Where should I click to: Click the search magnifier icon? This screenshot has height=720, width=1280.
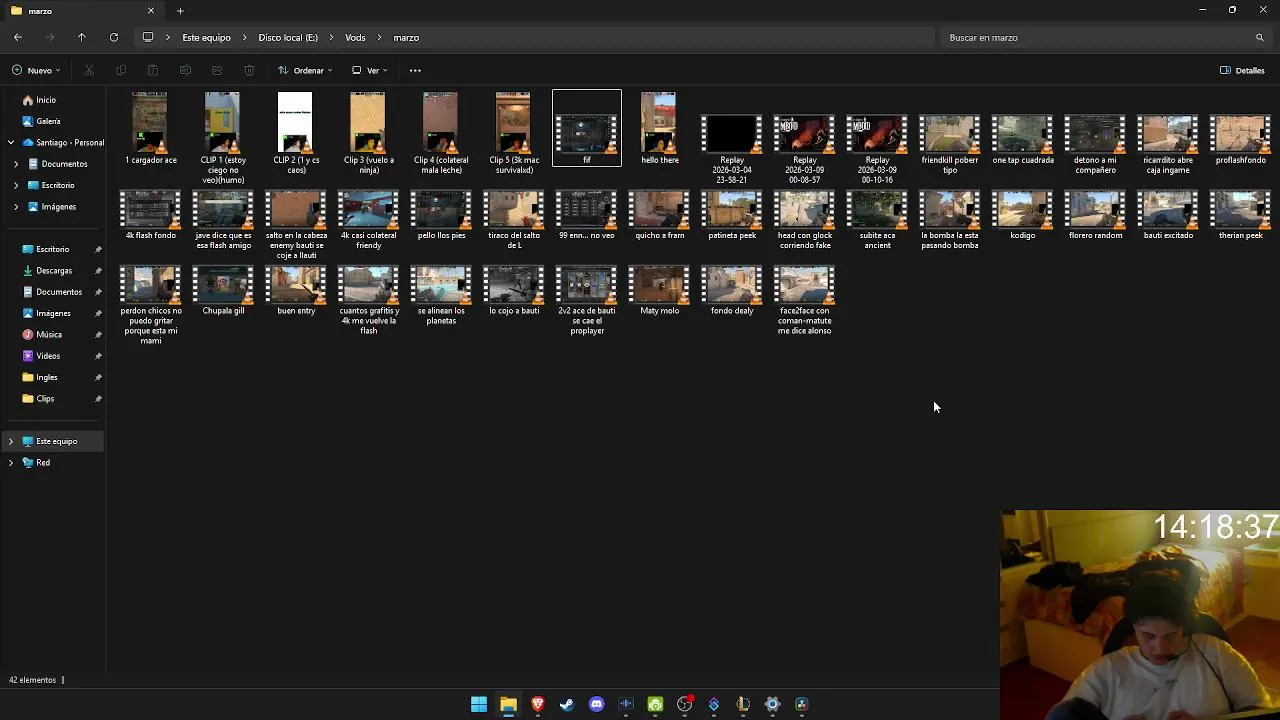(x=1260, y=38)
